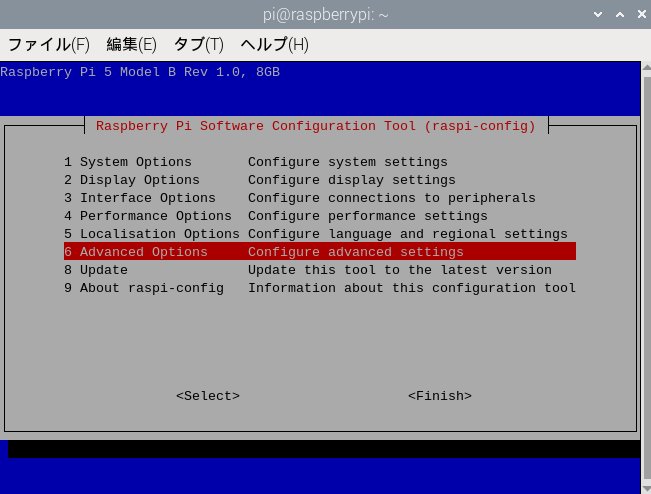The height and width of the screenshot is (494, 651).
Task: Select 5 Localisation Options entry
Action: tap(320, 234)
